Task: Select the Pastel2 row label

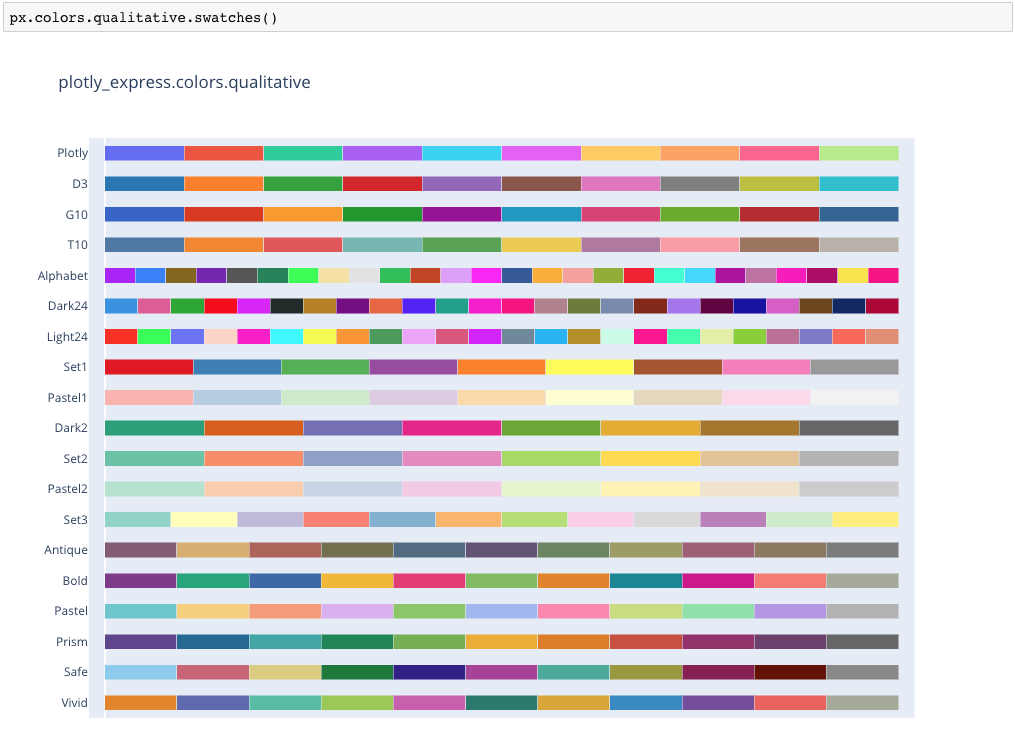Action: click(x=67, y=489)
